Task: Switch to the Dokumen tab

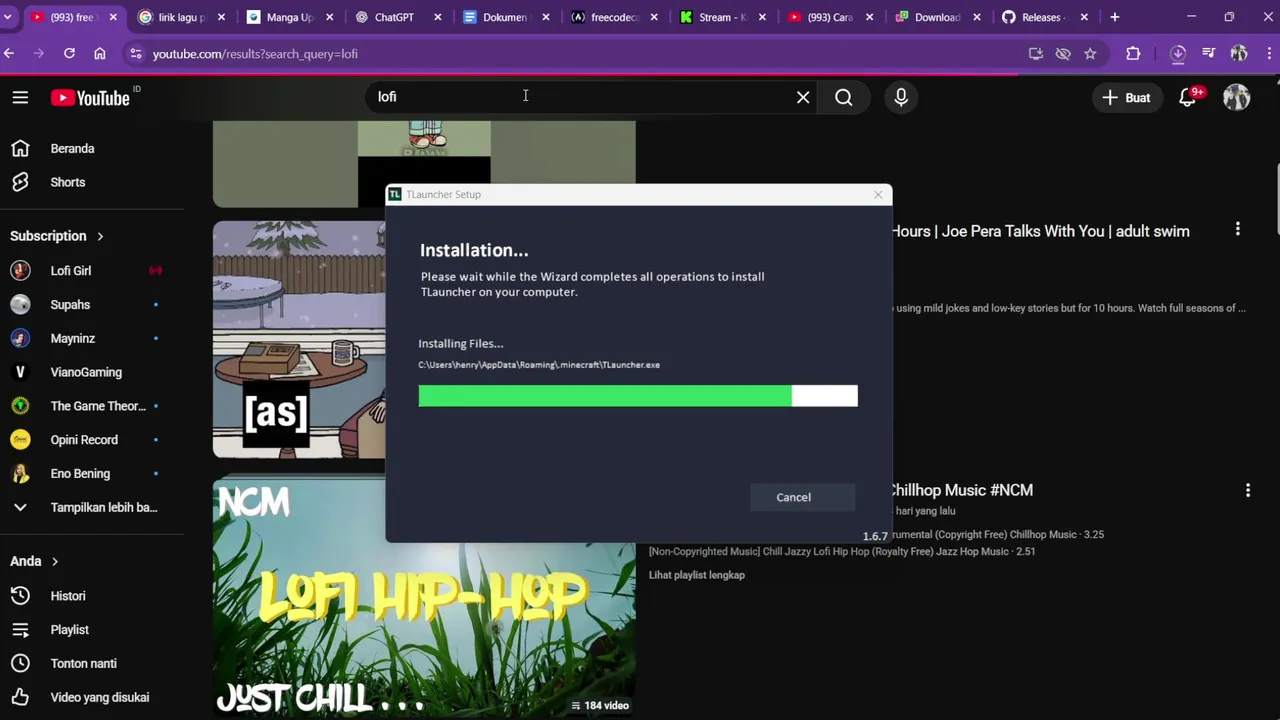Action: (x=504, y=17)
